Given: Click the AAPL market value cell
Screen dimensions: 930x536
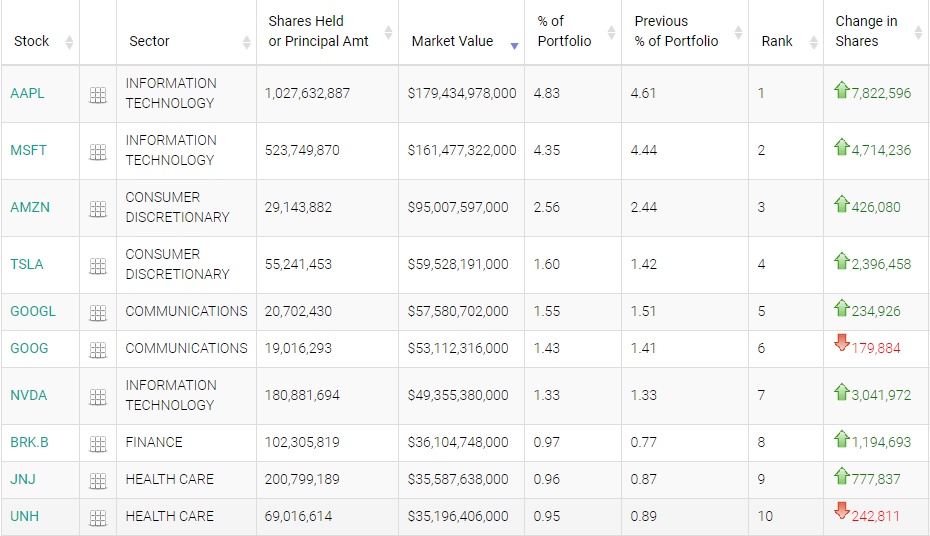Looking at the screenshot, I should [462, 94].
